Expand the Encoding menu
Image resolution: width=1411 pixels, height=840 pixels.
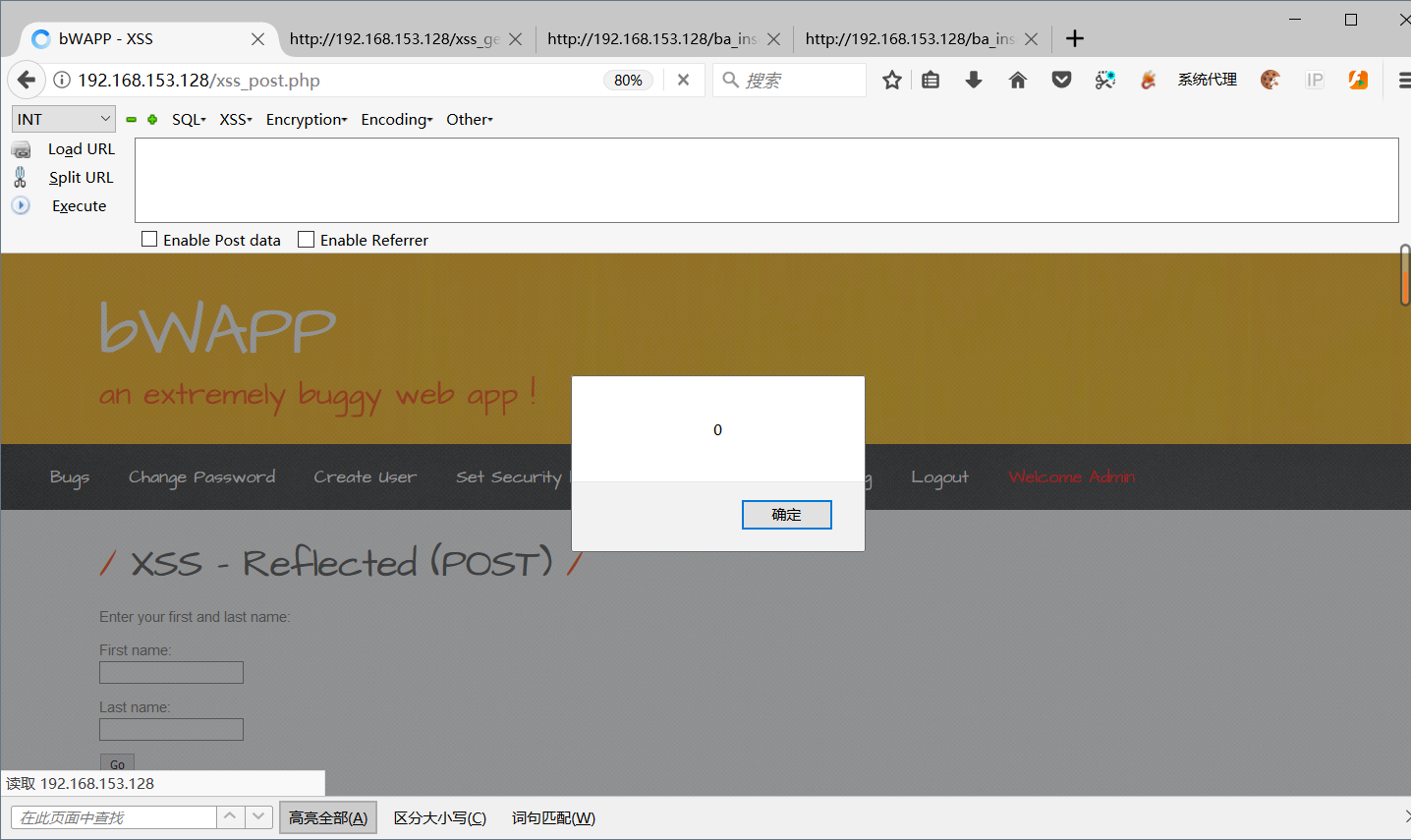(397, 119)
